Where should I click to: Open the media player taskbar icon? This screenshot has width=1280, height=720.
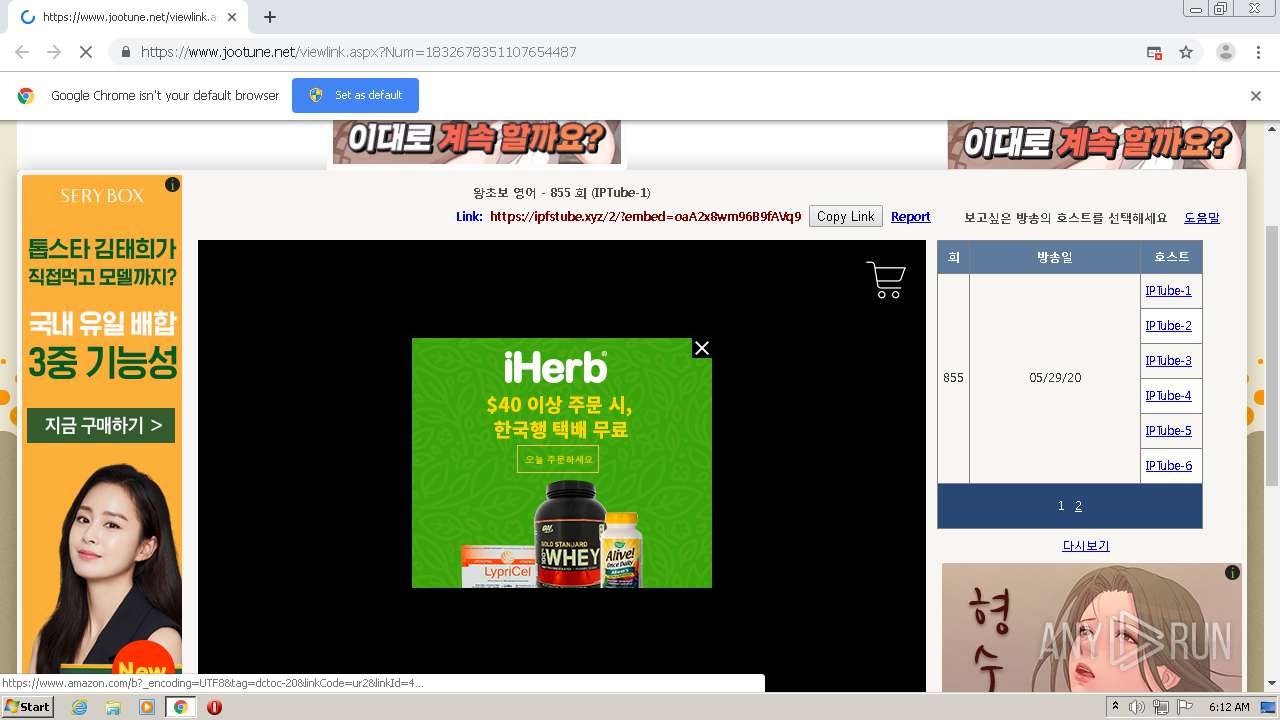(147, 707)
